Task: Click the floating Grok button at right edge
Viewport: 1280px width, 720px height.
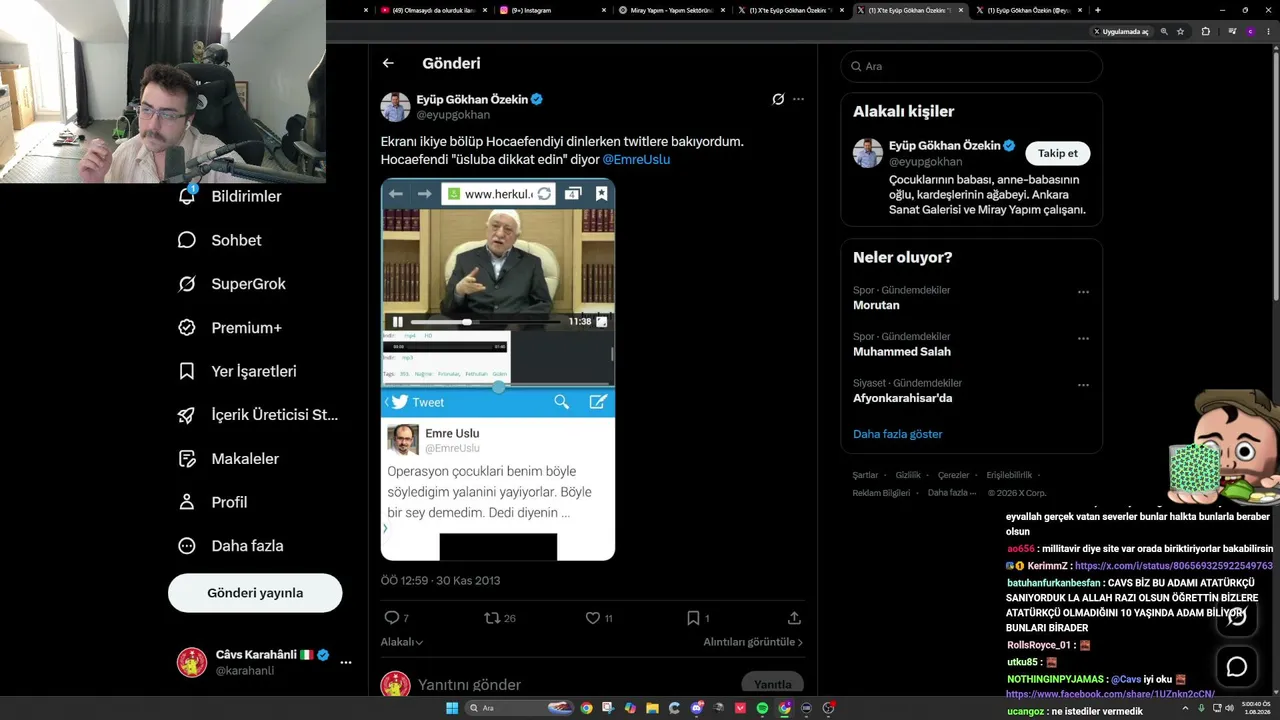Action: click(x=1237, y=616)
